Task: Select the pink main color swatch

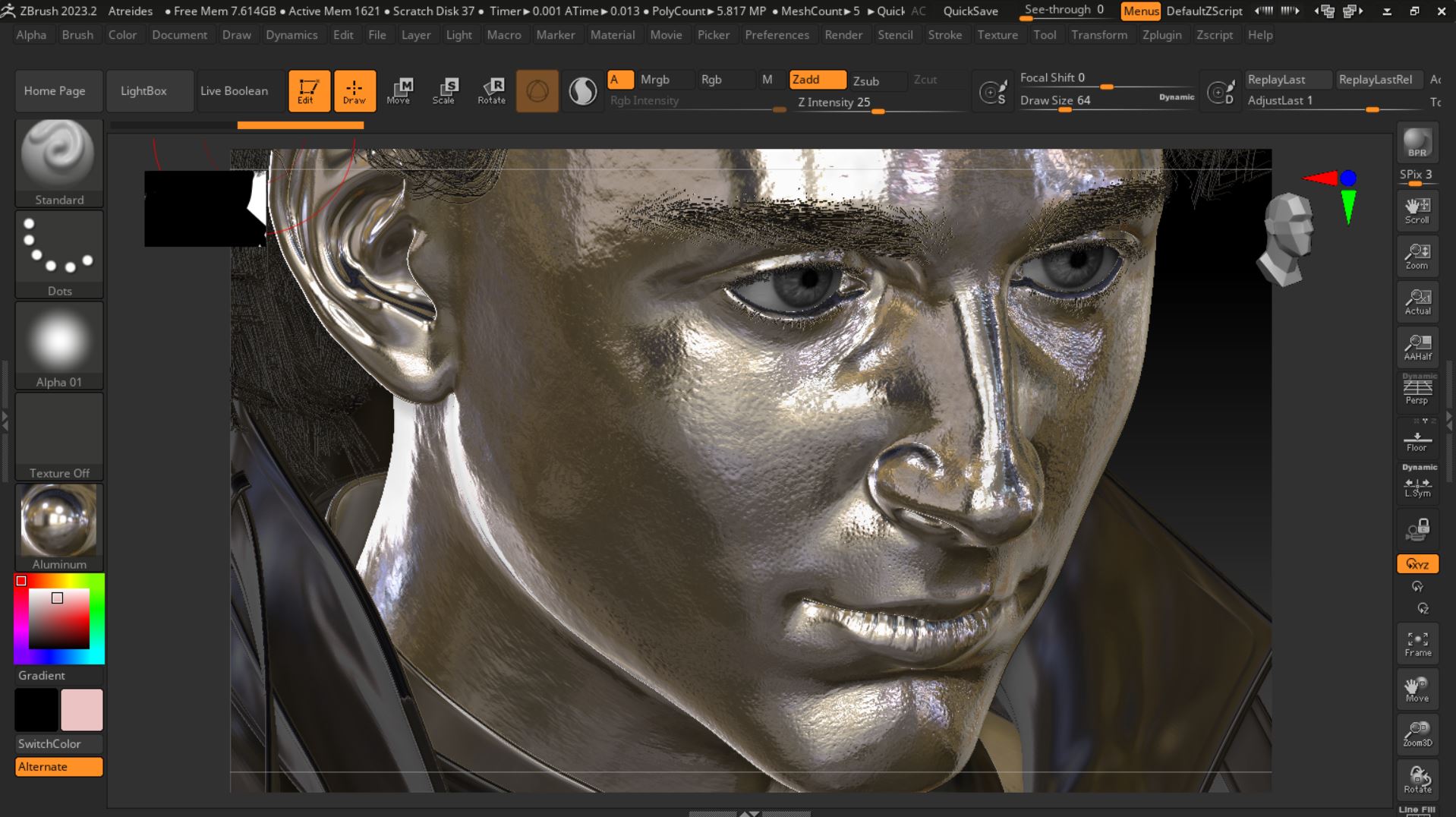Action: (x=81, y=710)
